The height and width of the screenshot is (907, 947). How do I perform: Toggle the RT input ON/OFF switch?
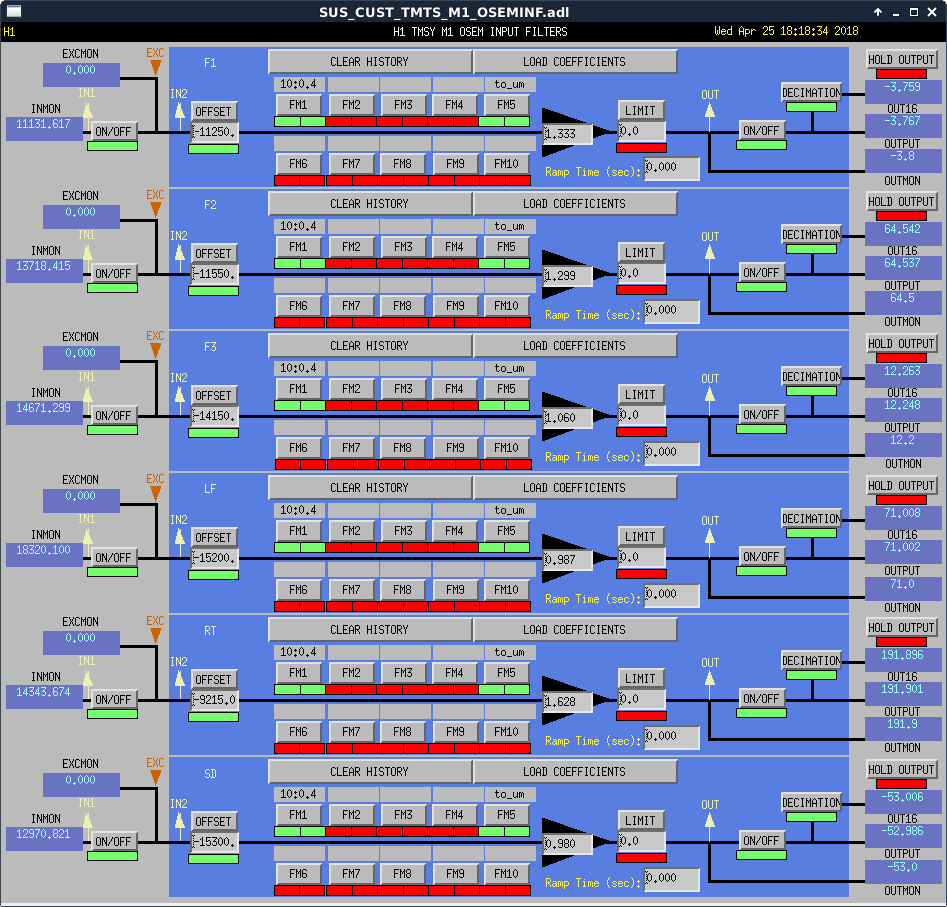[113, 699]
